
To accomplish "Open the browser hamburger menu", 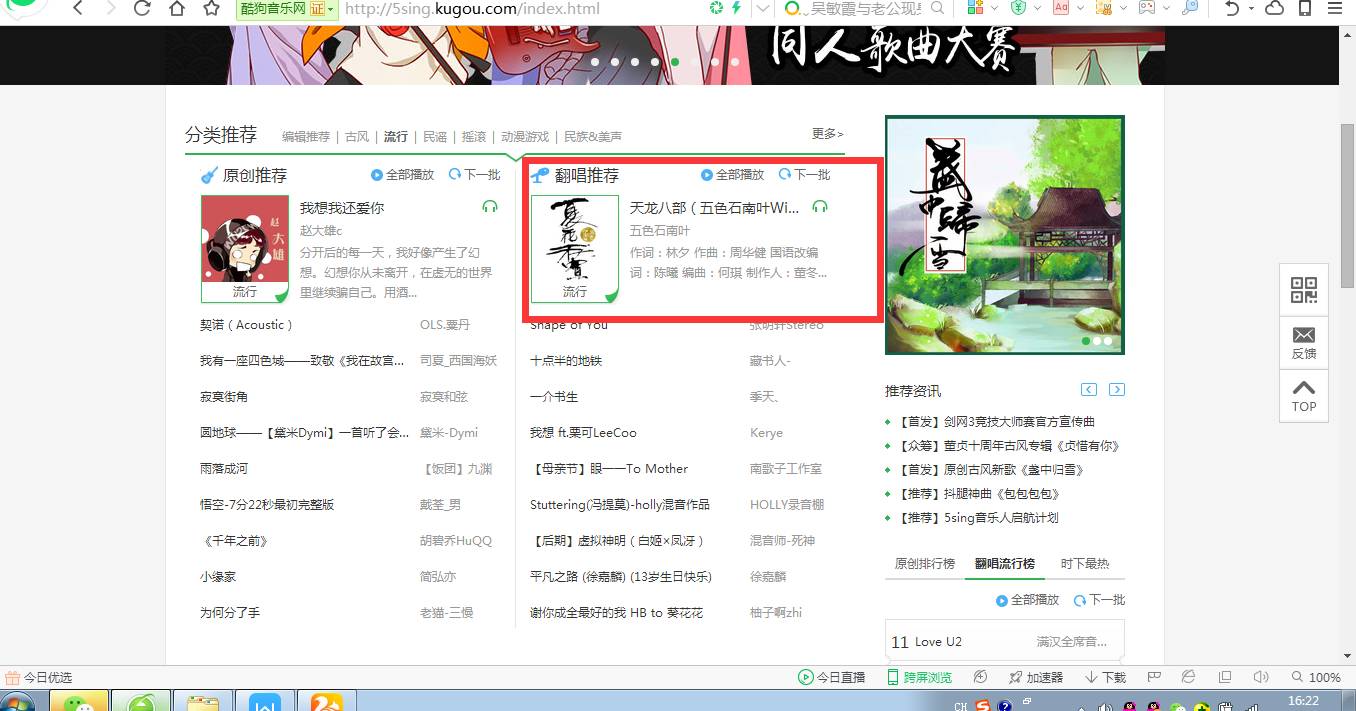I will coord(1337,9).
